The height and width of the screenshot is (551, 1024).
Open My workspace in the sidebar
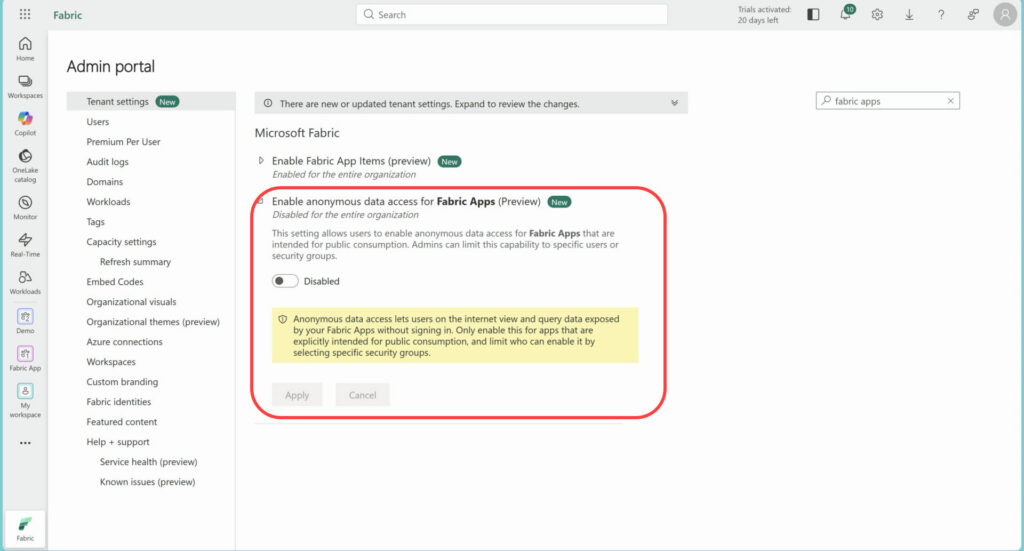25,400
